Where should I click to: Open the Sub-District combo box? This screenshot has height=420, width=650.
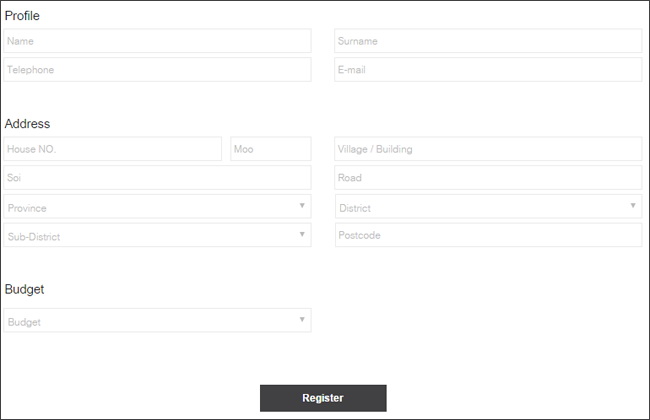point(150,236)
